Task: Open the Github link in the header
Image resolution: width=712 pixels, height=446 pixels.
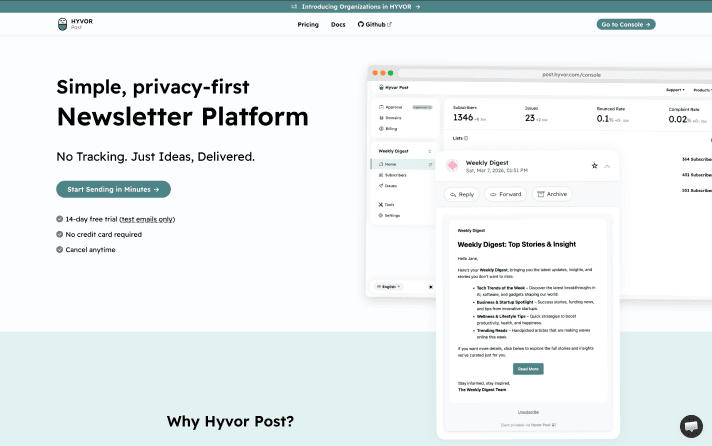Action: (x=375, y=25)
